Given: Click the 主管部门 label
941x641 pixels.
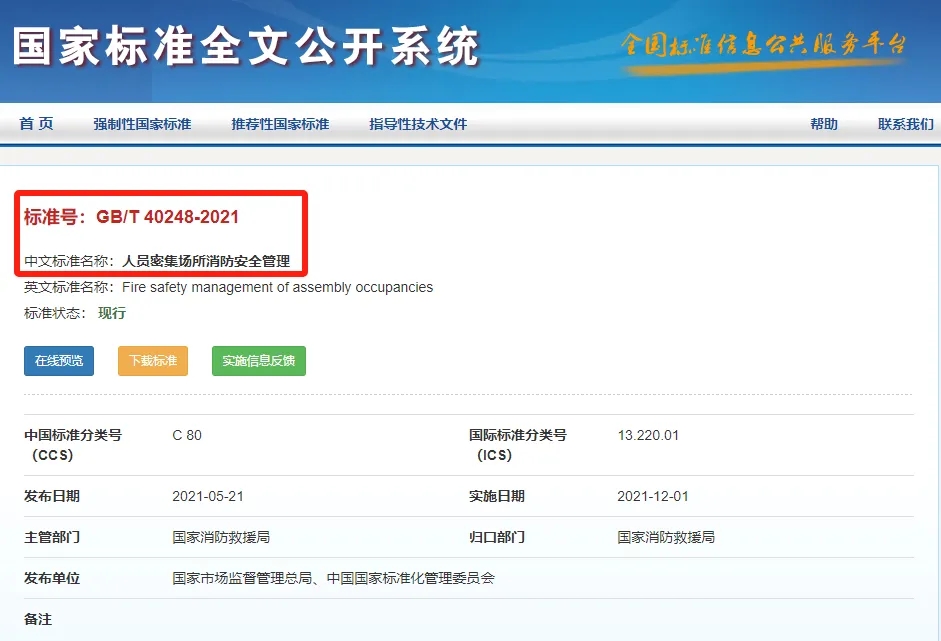Looking at the screenshot, I should click(52, 537).
